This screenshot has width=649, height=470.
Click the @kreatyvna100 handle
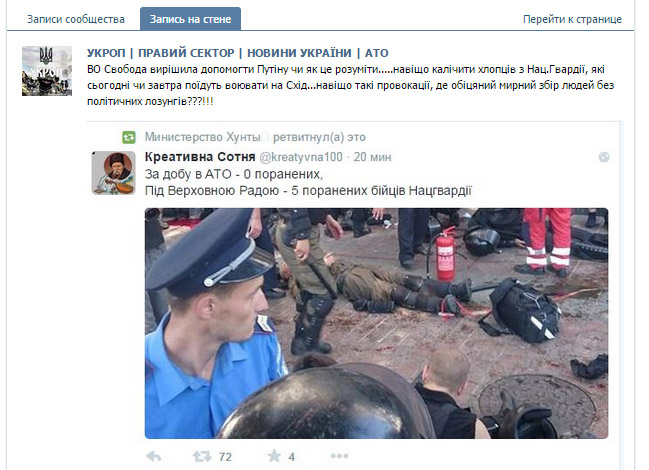(x=301, y=157)
